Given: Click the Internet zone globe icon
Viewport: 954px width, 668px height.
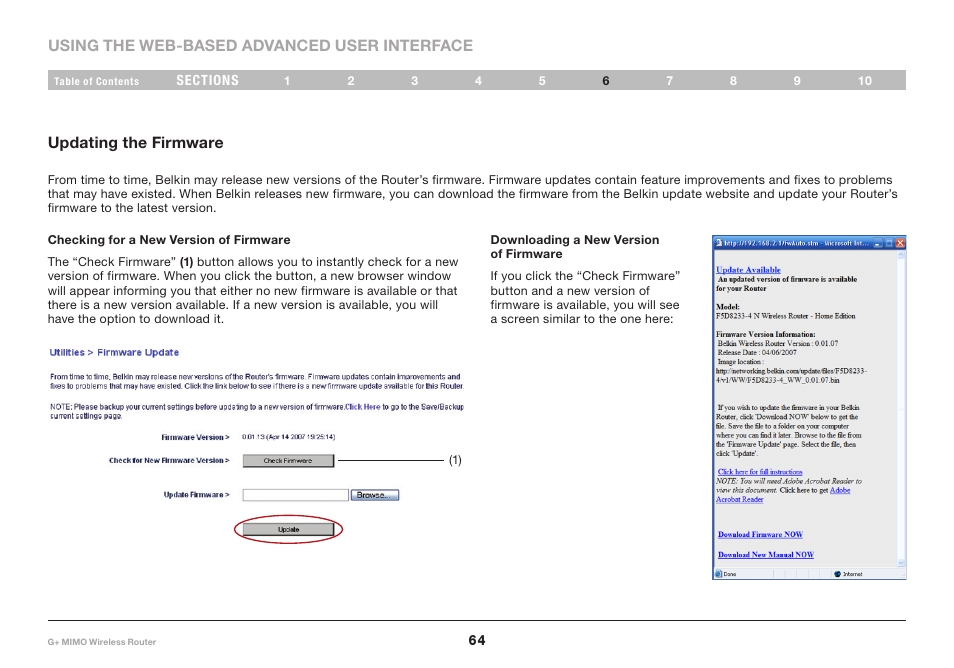Looking at the screenshot, I should tap(837, 574).
